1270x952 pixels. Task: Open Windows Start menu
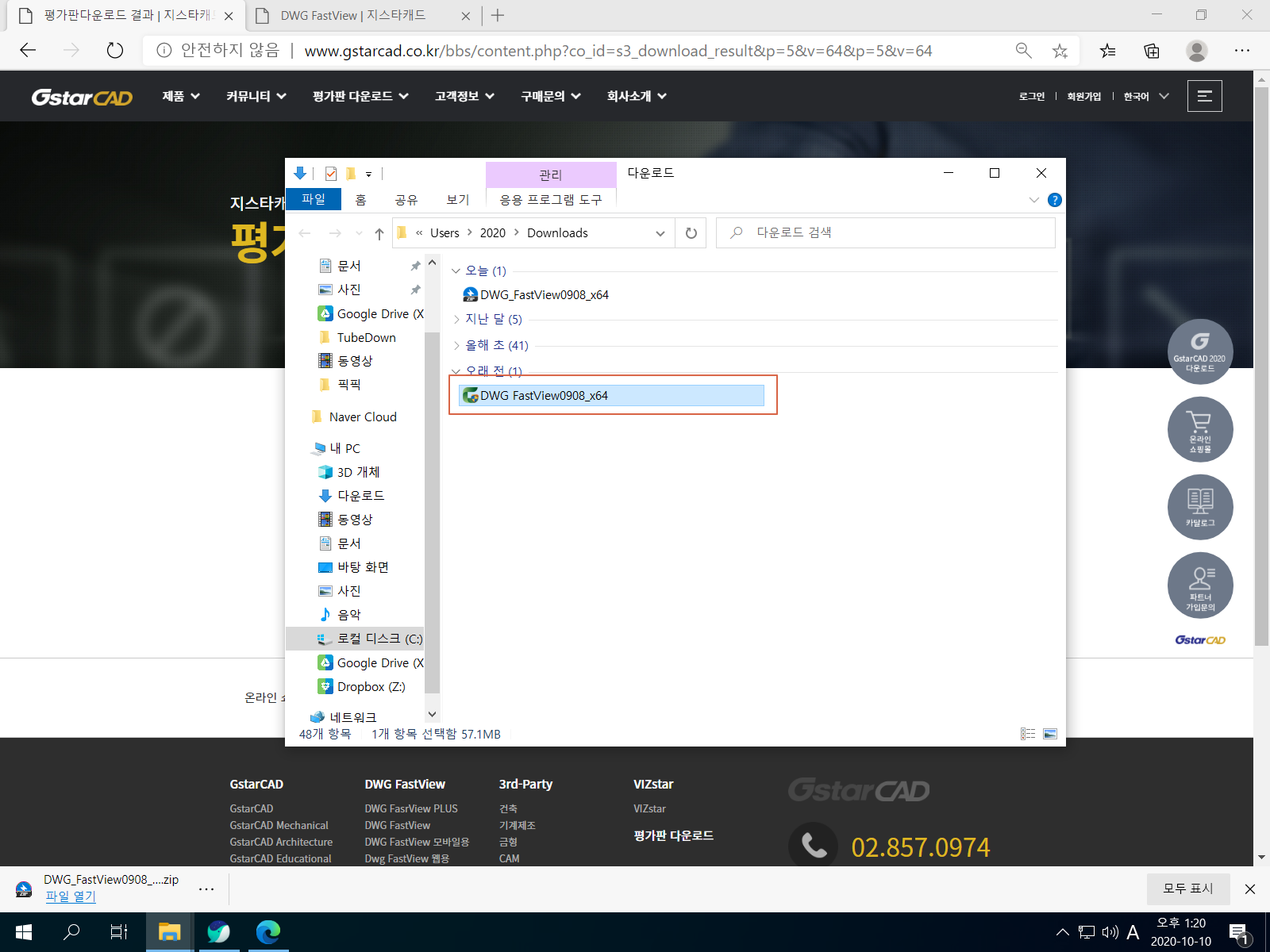24,932
